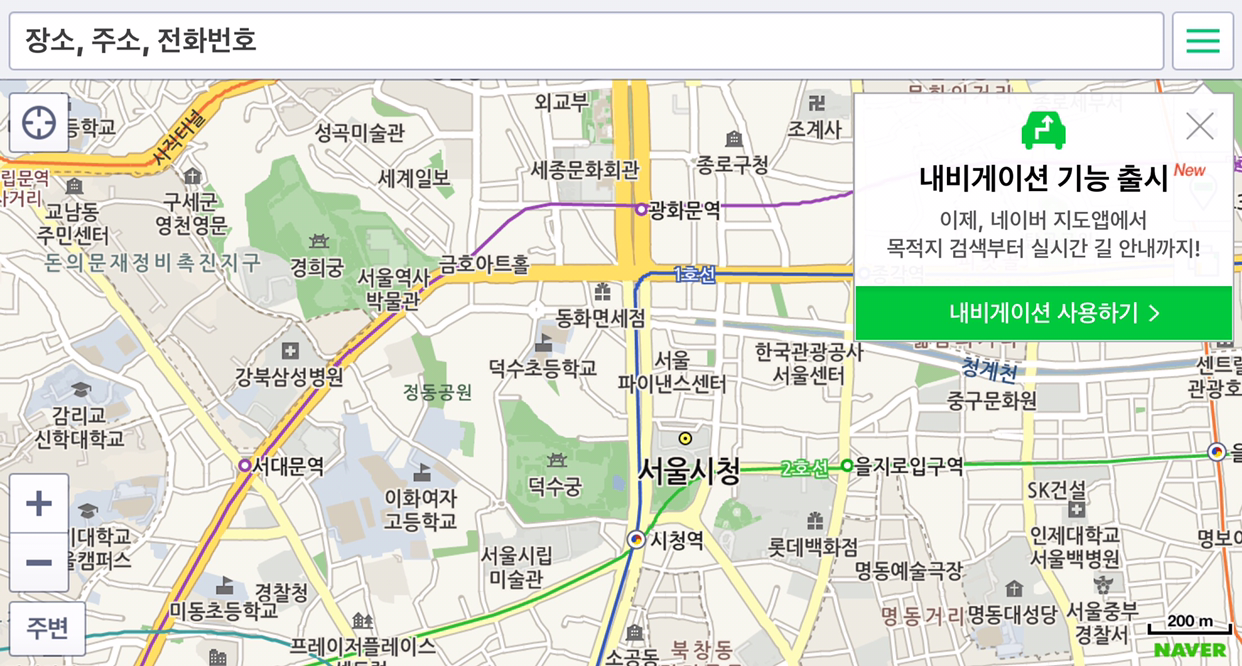Viewport: 1242px width, 666px height.
Task: Click the 롯데백화점 department store icon
Action: (x=815, y=520)
